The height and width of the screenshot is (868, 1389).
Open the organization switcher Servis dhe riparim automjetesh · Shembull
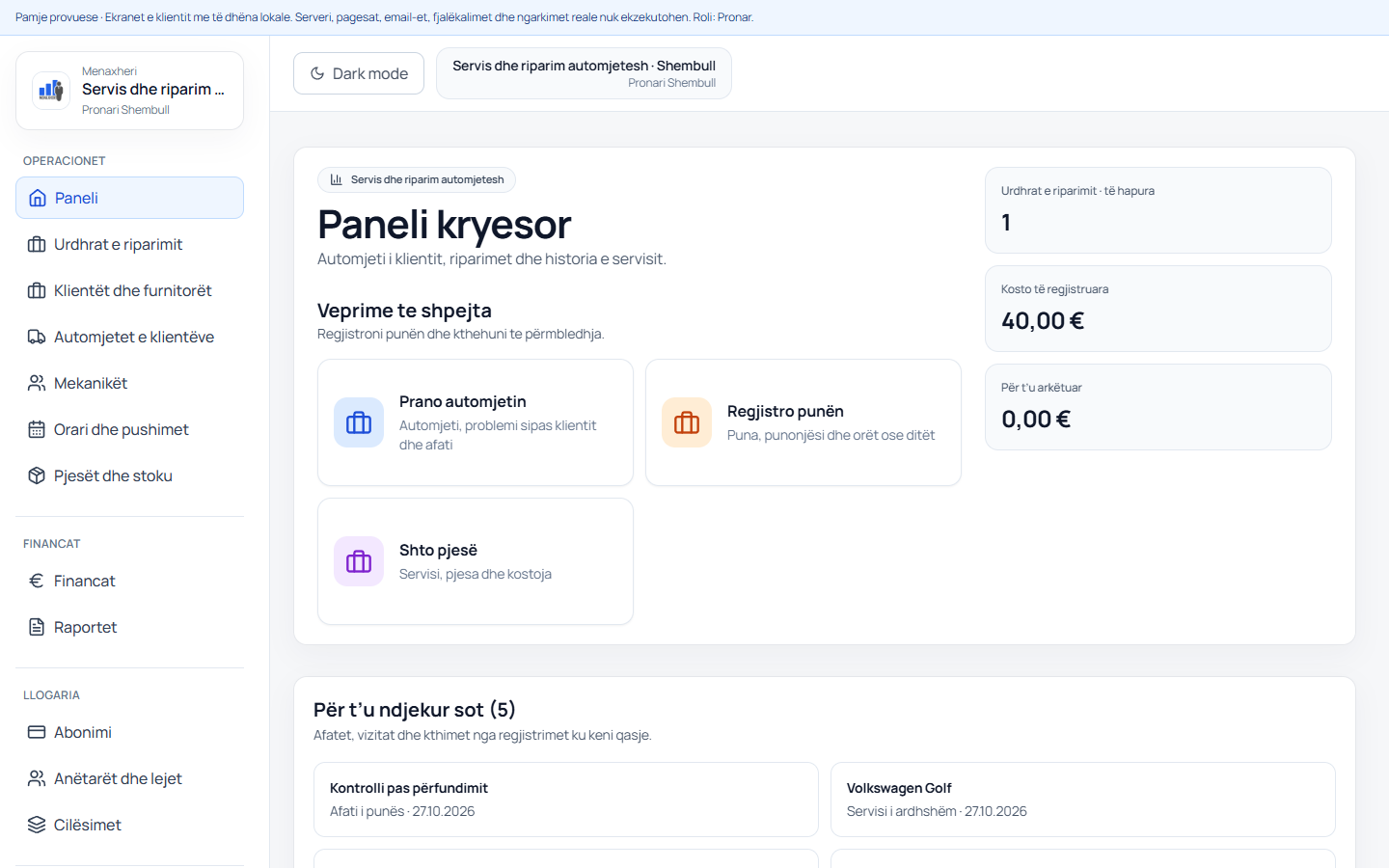[x=584, y=73]
